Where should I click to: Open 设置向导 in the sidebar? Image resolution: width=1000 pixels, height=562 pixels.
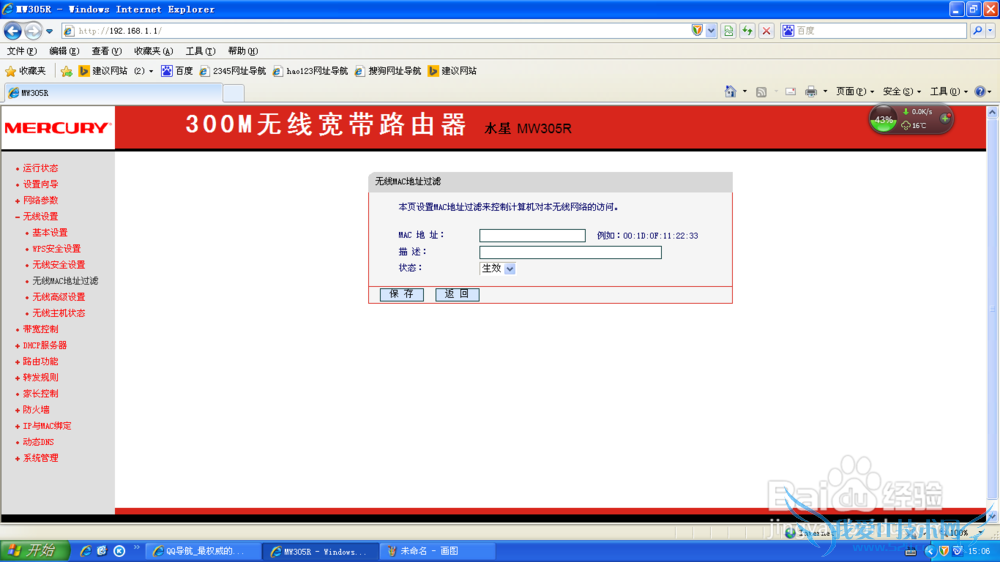tap(40, 184)
